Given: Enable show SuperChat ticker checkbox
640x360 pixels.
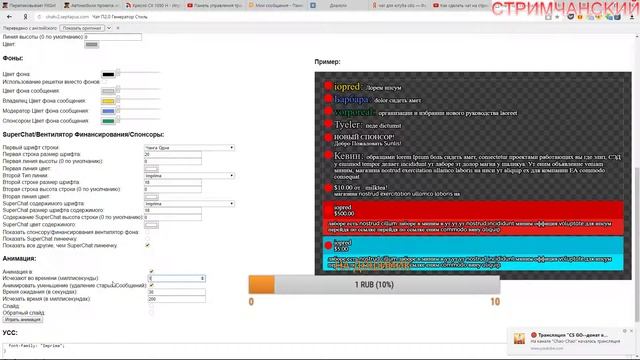Looking at the screenshot, I should click(x=147, y=239).
